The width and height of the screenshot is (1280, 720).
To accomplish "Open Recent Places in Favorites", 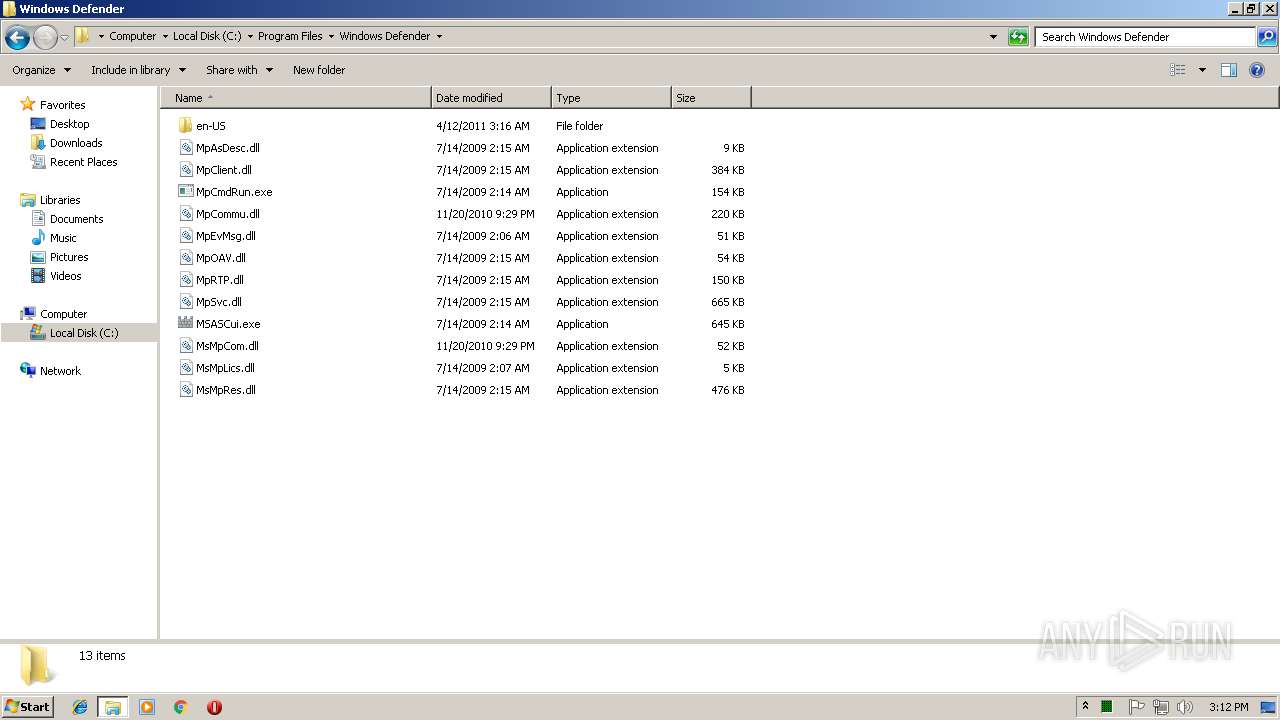I will 83,162.
